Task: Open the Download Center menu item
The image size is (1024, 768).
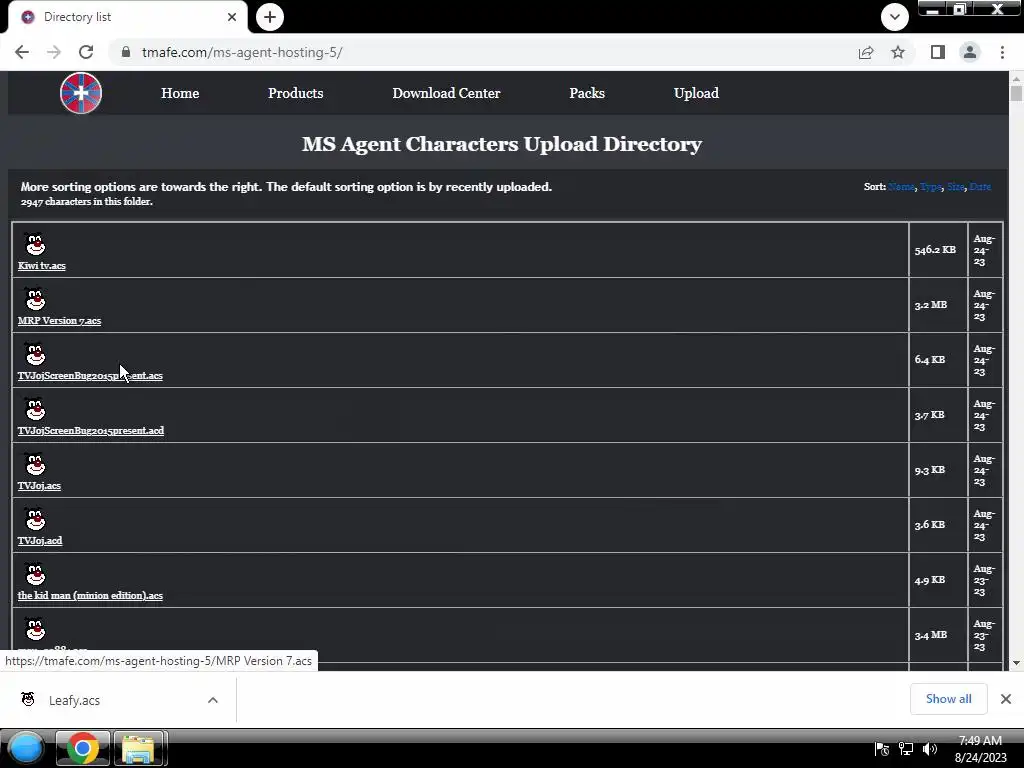Action: 446,93
